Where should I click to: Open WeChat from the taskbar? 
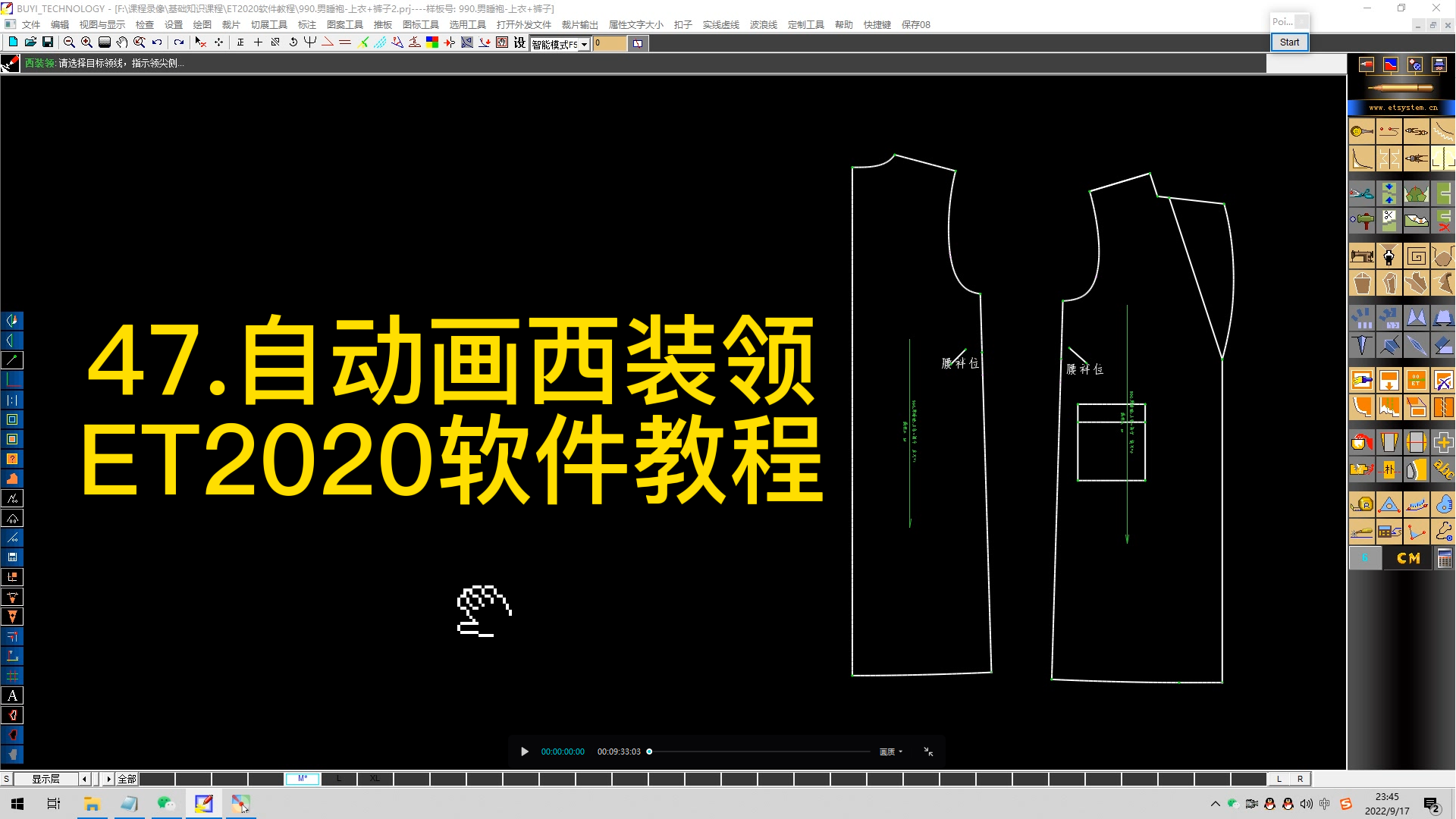tap(165, 804)
